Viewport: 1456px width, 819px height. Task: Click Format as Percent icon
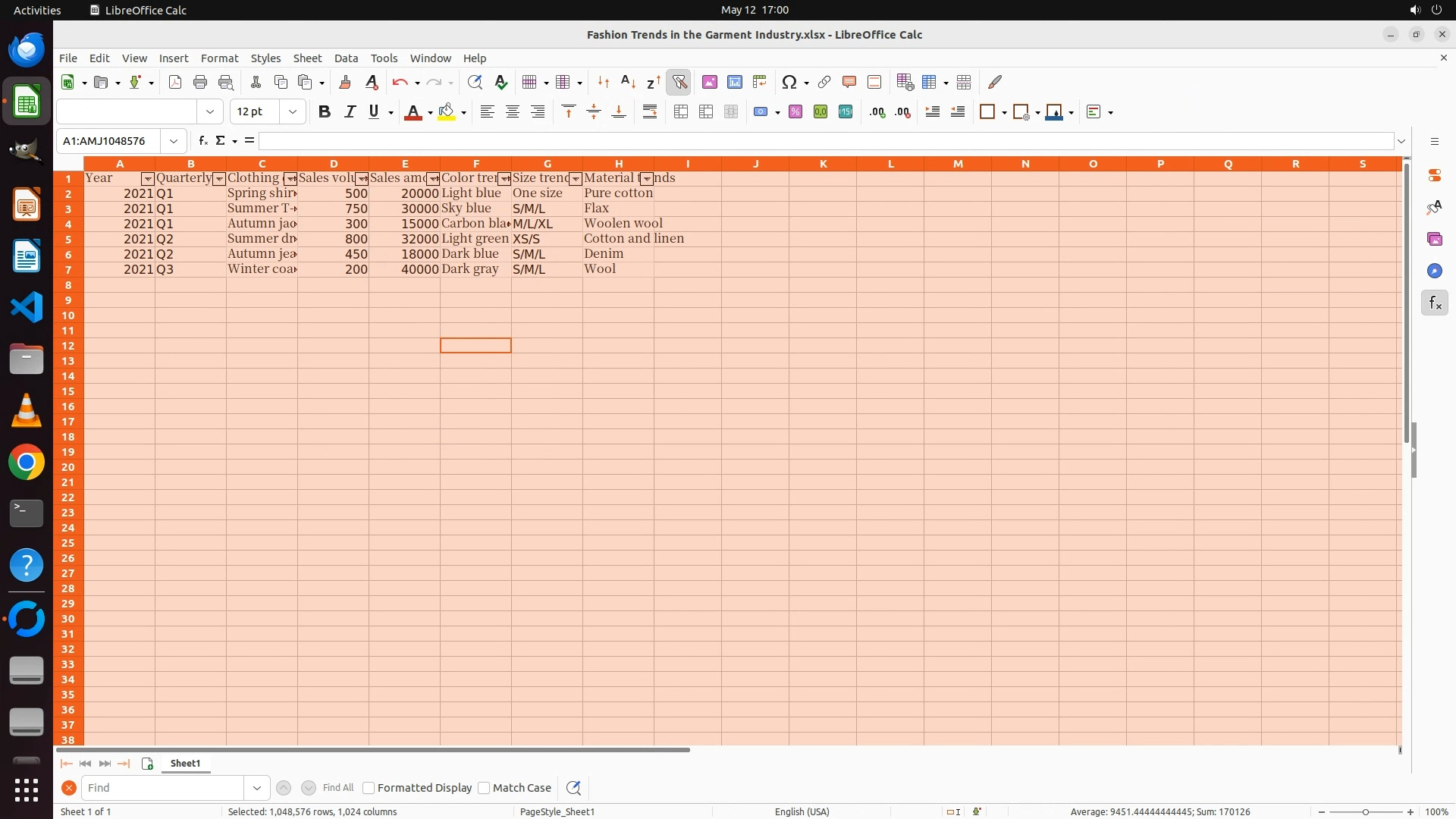click(x=795, y=112)
